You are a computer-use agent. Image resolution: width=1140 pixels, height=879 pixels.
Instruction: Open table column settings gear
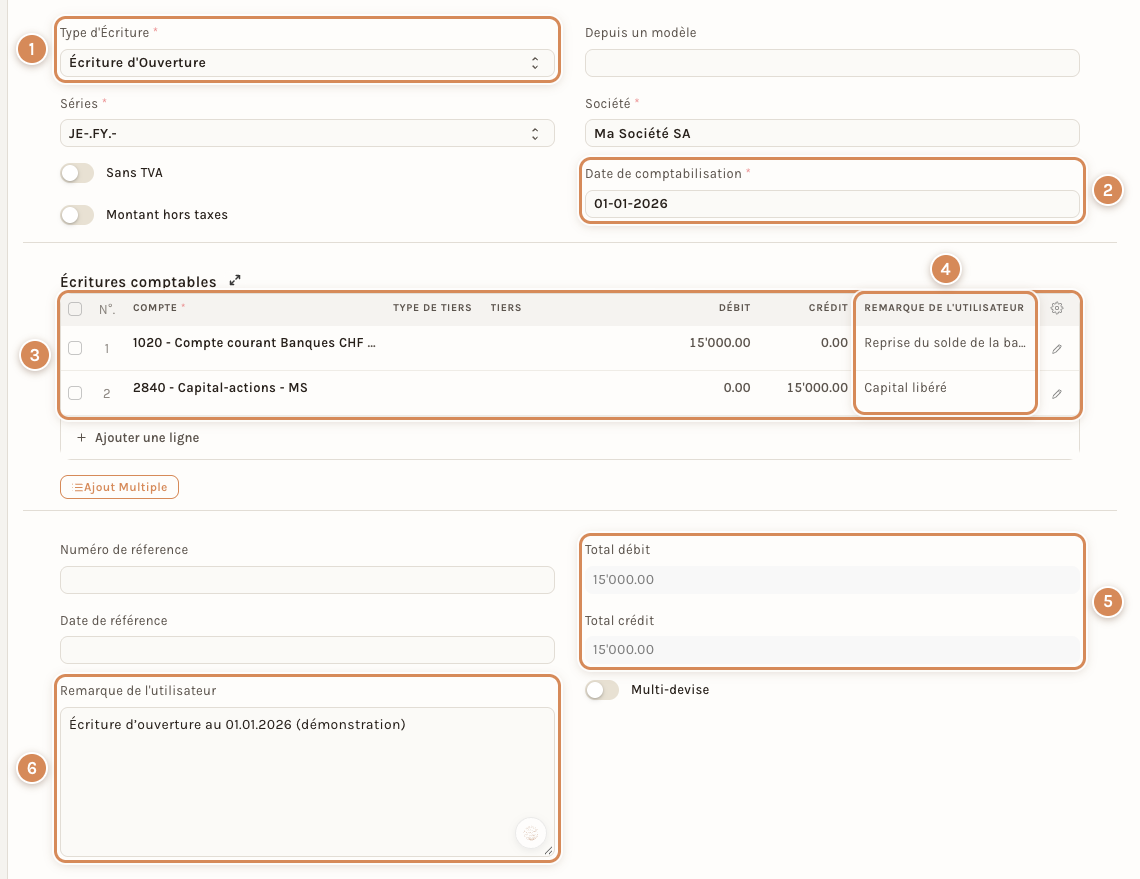tap(1057, 308)
